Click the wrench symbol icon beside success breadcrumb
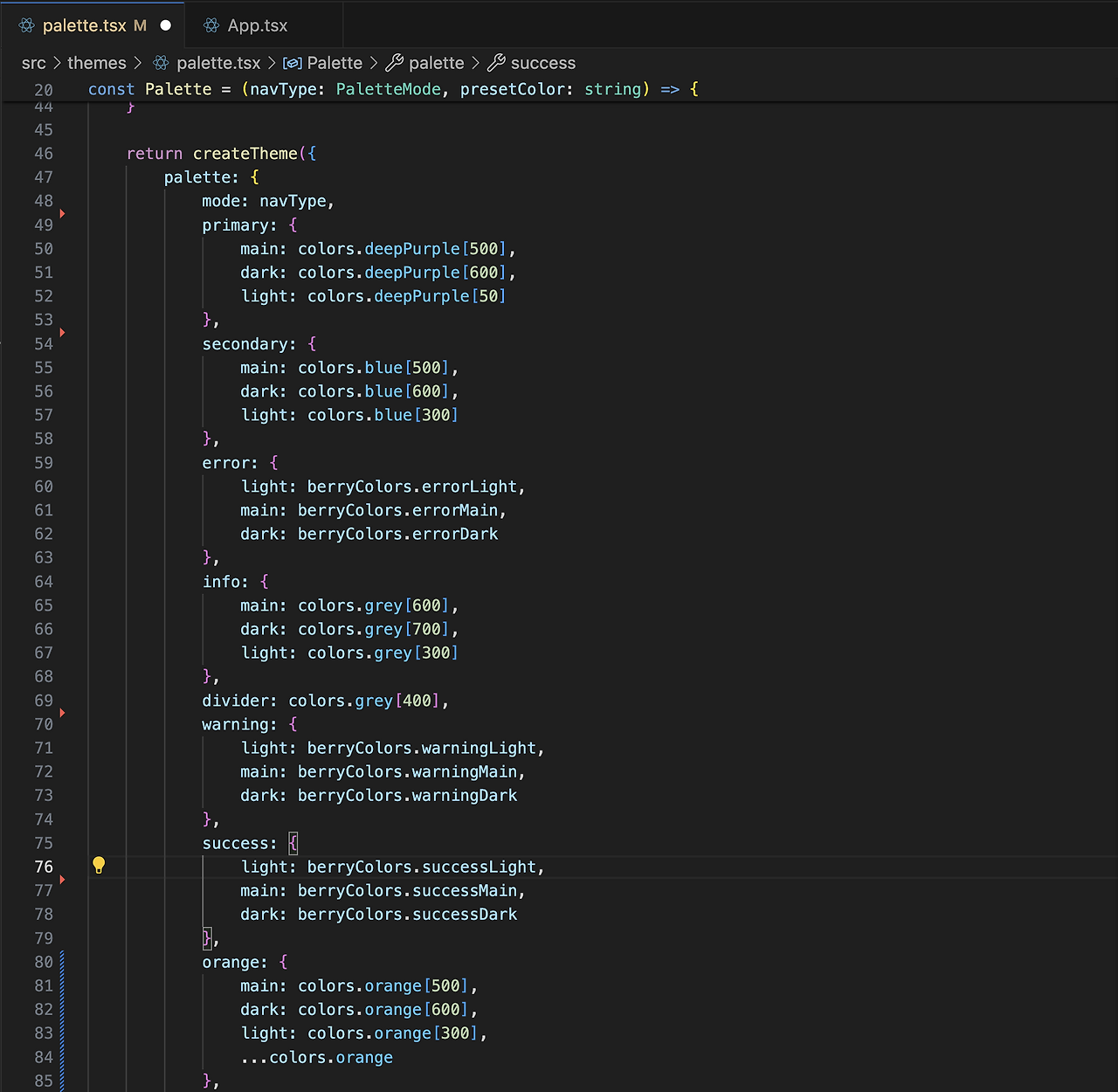Image resolution: width=1118 pixels, height=1092 pixels. click(x=497, y=63)
